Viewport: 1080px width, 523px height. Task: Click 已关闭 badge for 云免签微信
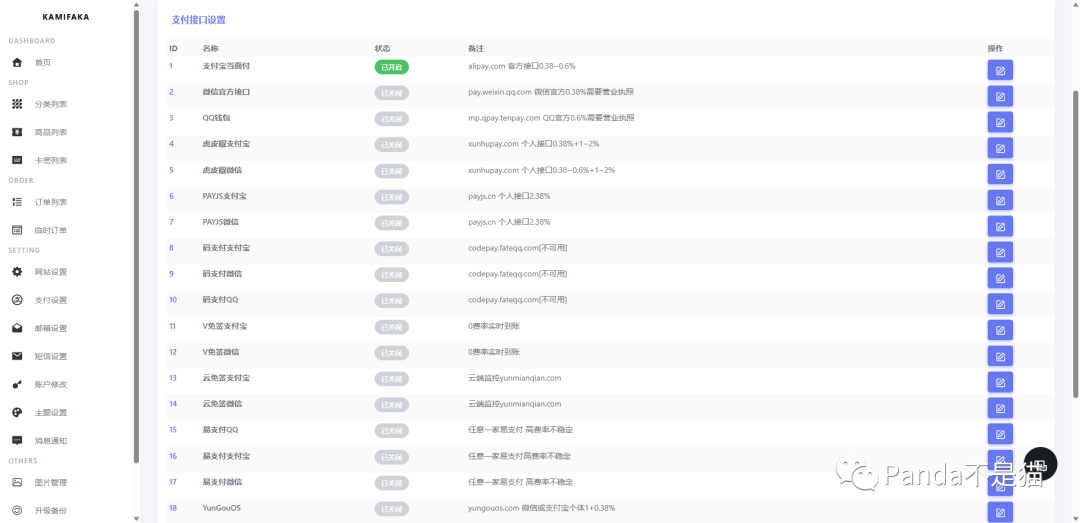(x=391, y=405)
